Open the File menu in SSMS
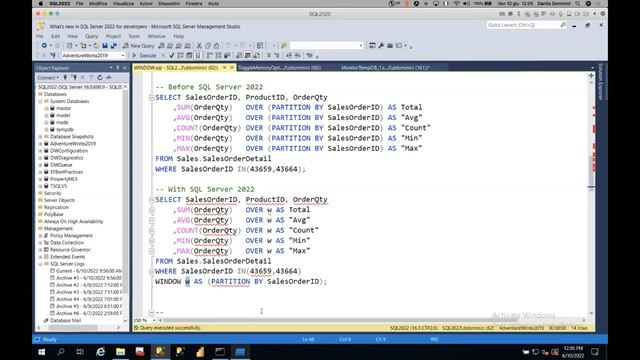Image resolution: width=640 pixels, height=360 pixels. tap(40, 36)
